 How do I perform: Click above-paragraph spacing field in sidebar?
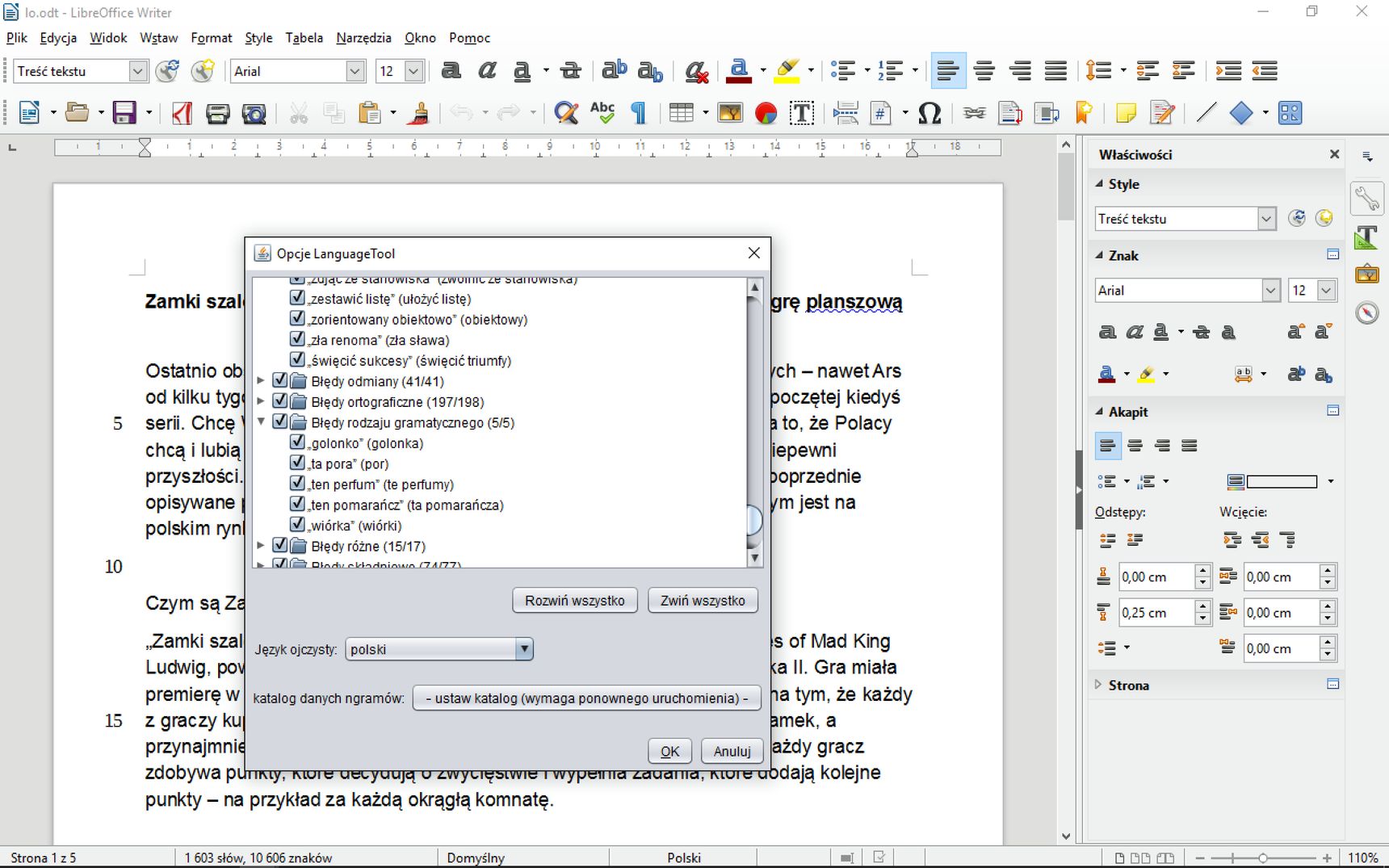pyautogui.click(x=1156, y=577)
